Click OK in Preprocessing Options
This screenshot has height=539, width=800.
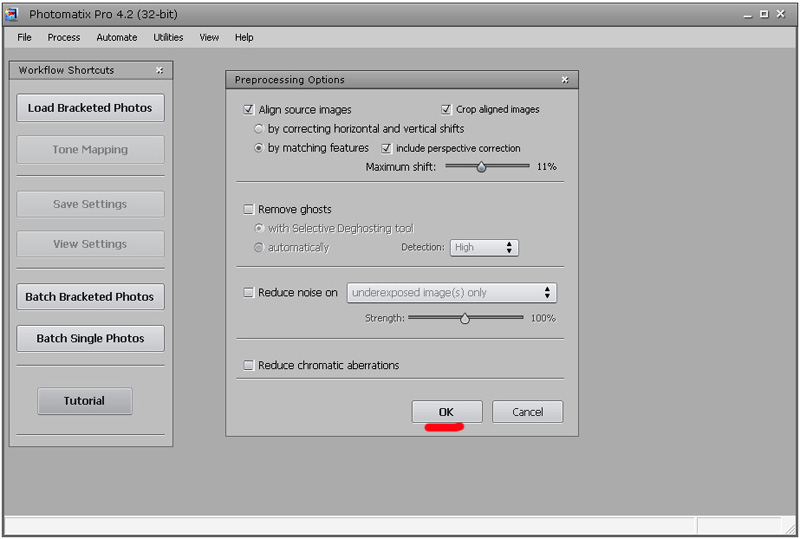coord(447,412)
